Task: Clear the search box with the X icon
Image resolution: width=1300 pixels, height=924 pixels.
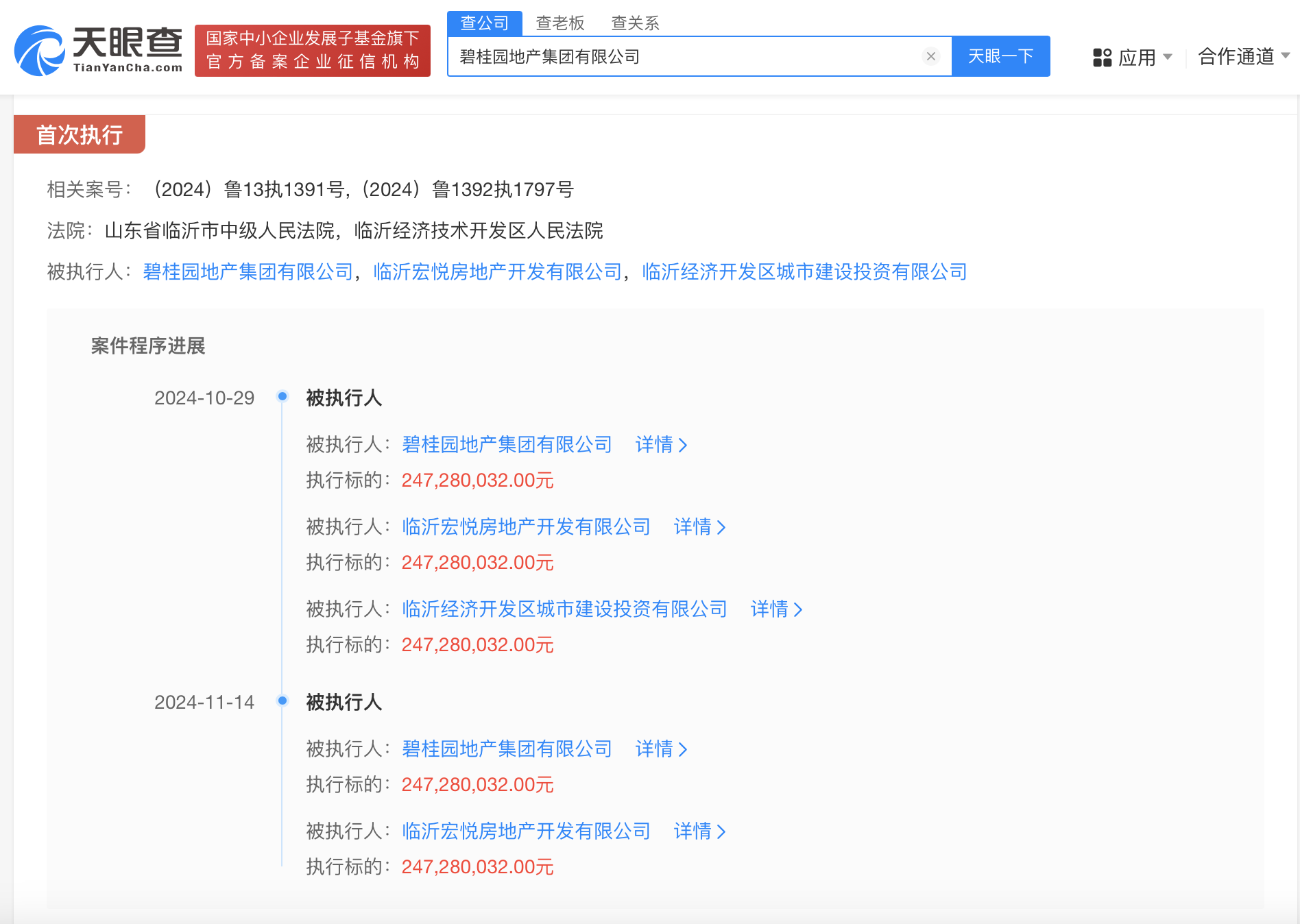Action: pyautogui.click(x=930, y=56)
